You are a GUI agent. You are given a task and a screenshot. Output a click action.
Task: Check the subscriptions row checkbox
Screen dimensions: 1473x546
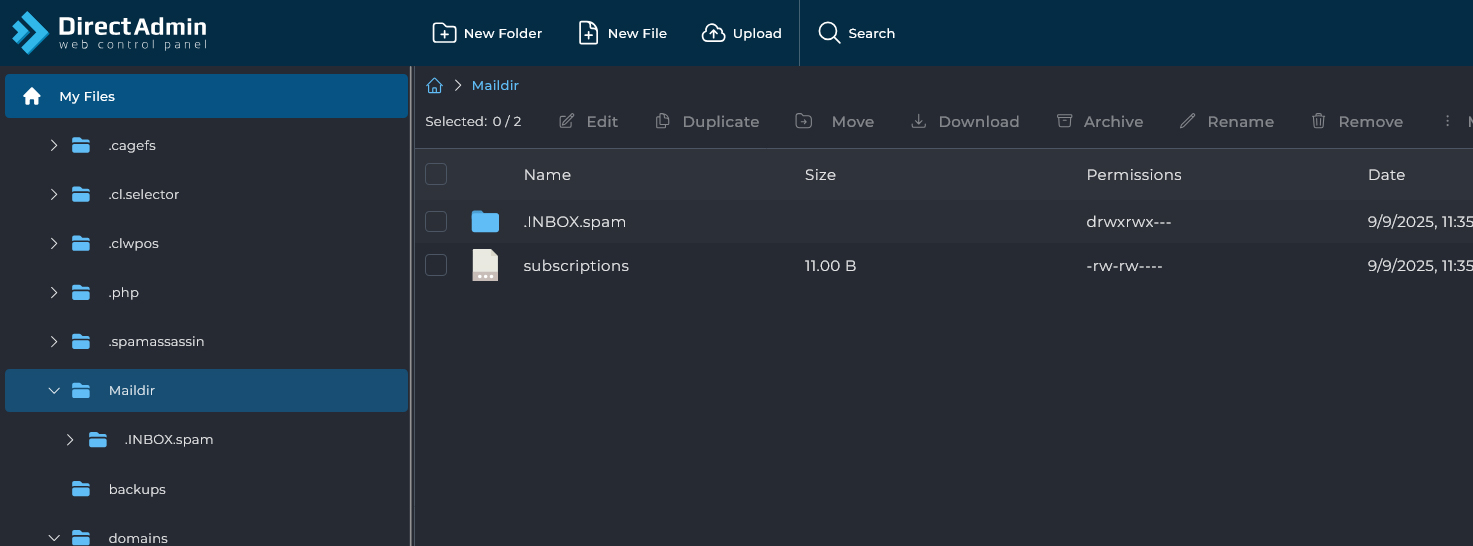pyautogui.click(x=436, y=265)
